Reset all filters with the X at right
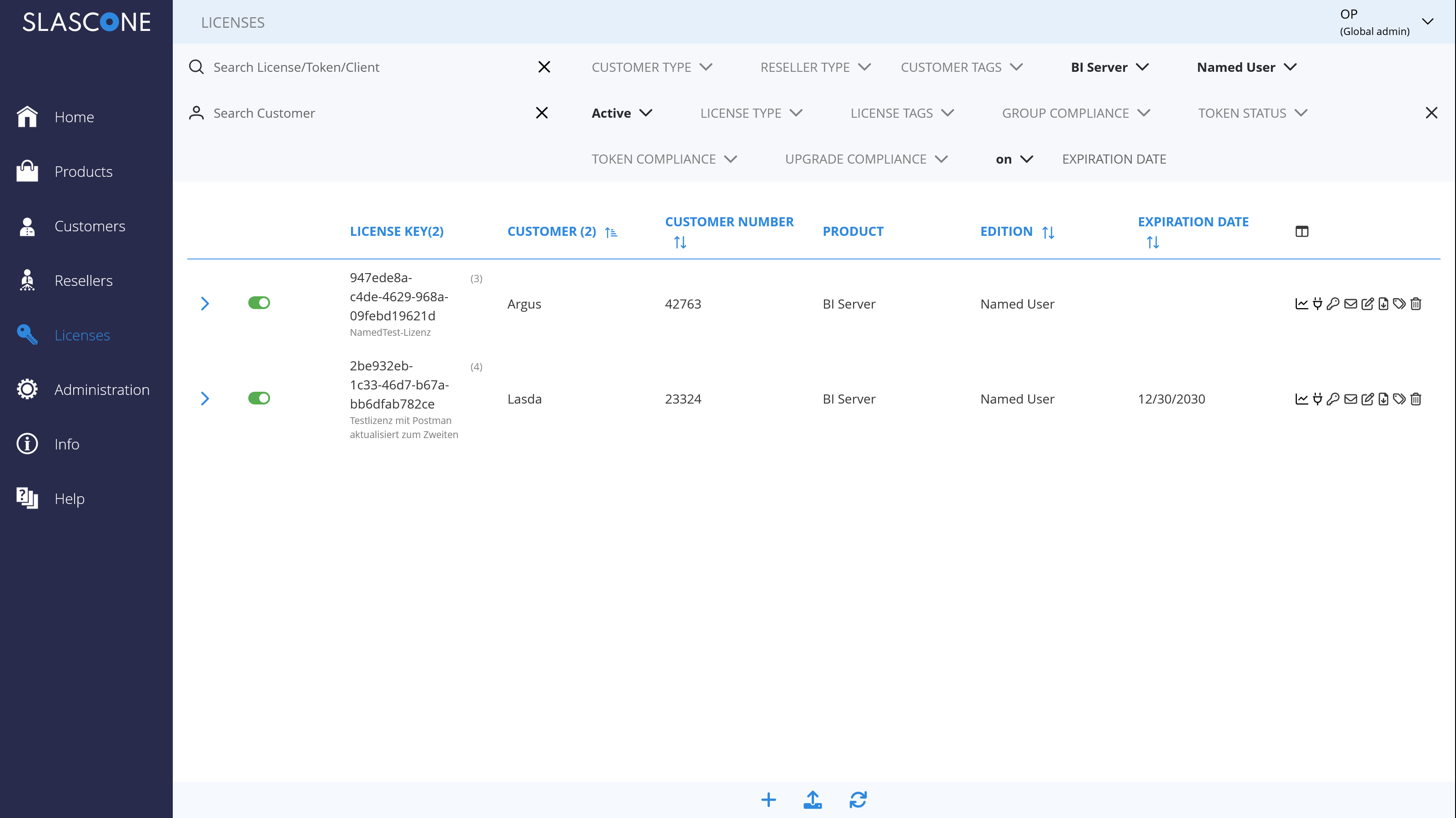Viewport: 1456px width, 818px height. (1431, 113)
